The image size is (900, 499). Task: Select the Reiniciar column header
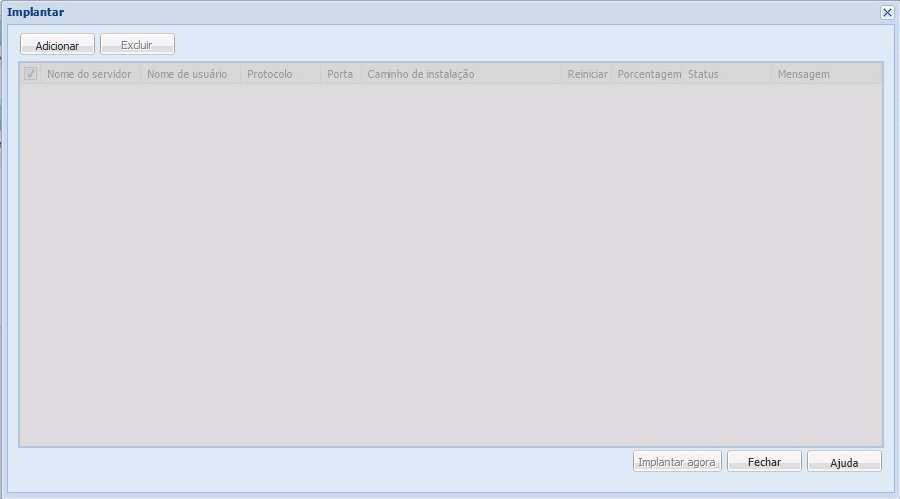(x=587, y=74)
